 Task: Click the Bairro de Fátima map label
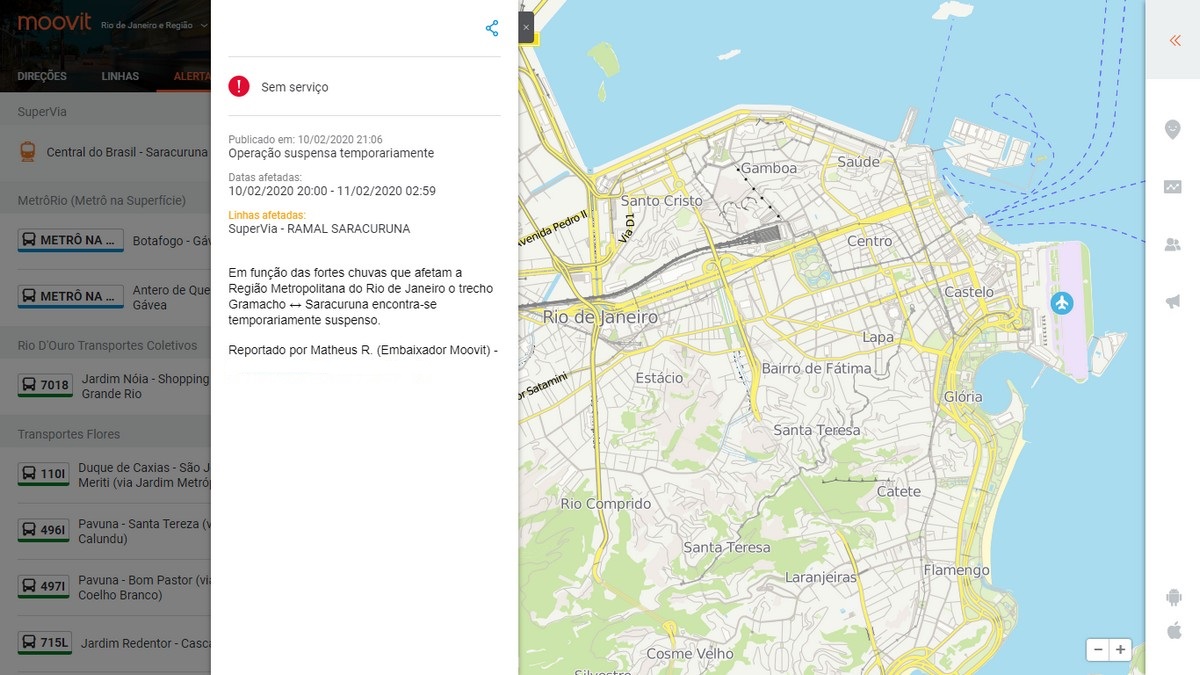pyautogui.click(x=817, y=368)
